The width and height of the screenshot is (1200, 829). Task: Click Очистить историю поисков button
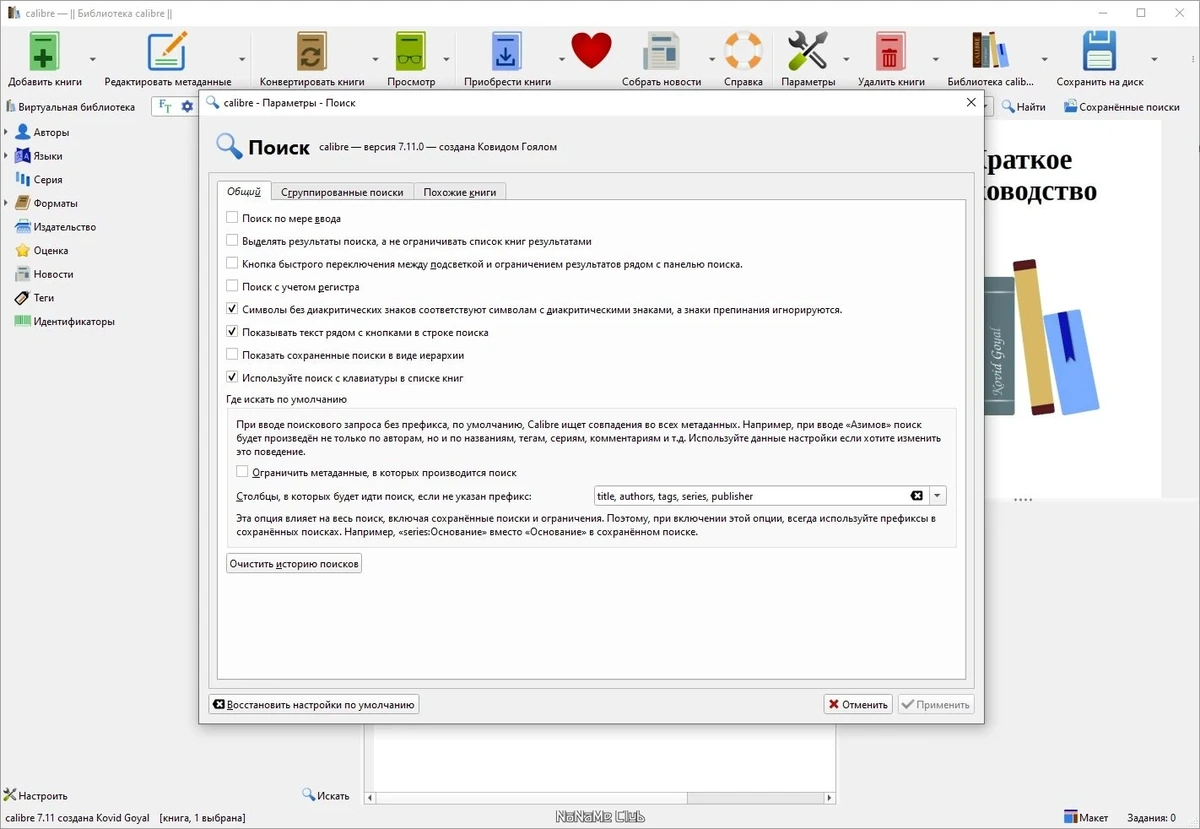[294, 564]
